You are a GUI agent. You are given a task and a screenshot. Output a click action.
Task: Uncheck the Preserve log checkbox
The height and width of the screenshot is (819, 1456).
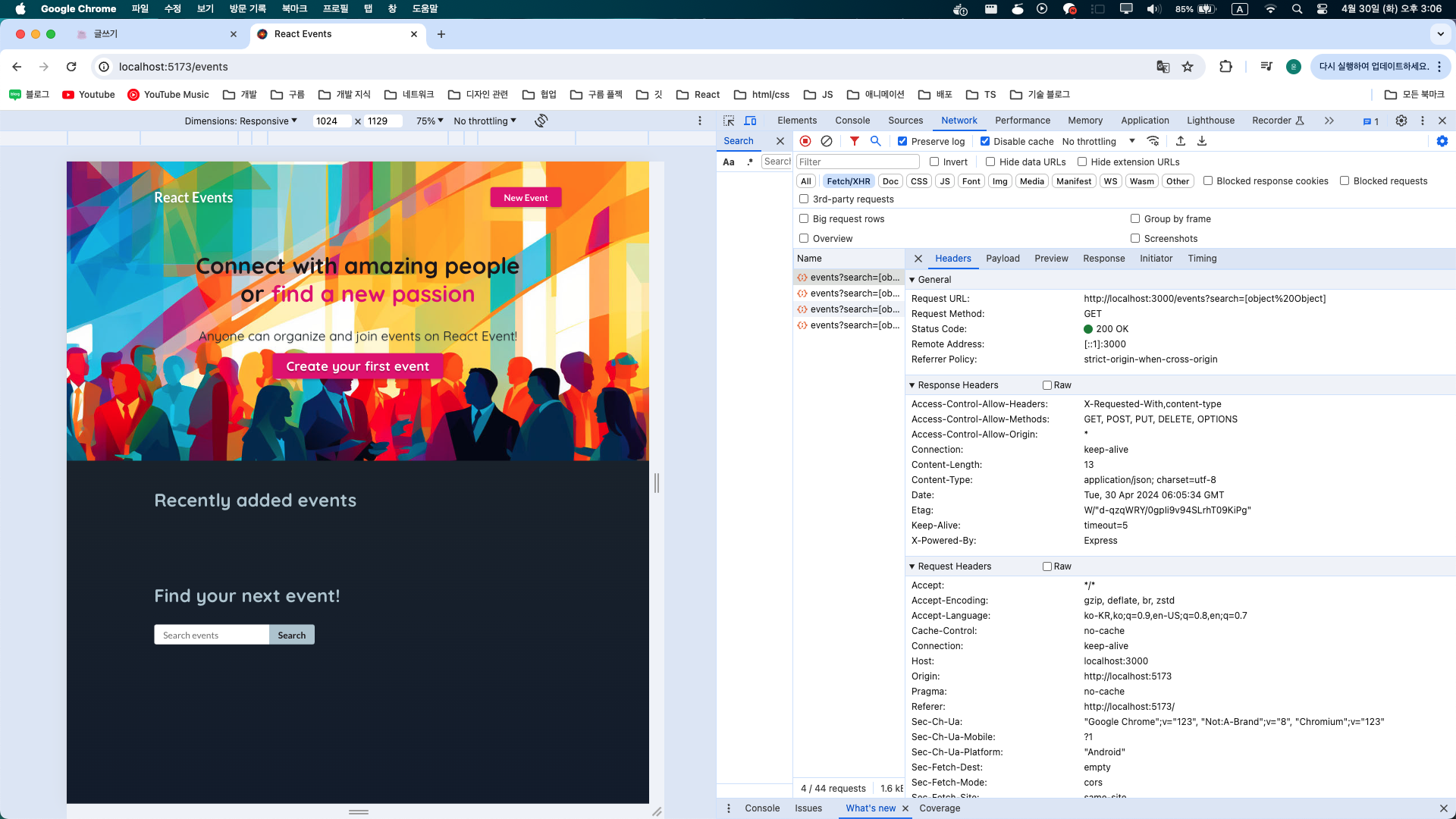tap(902, 141)
